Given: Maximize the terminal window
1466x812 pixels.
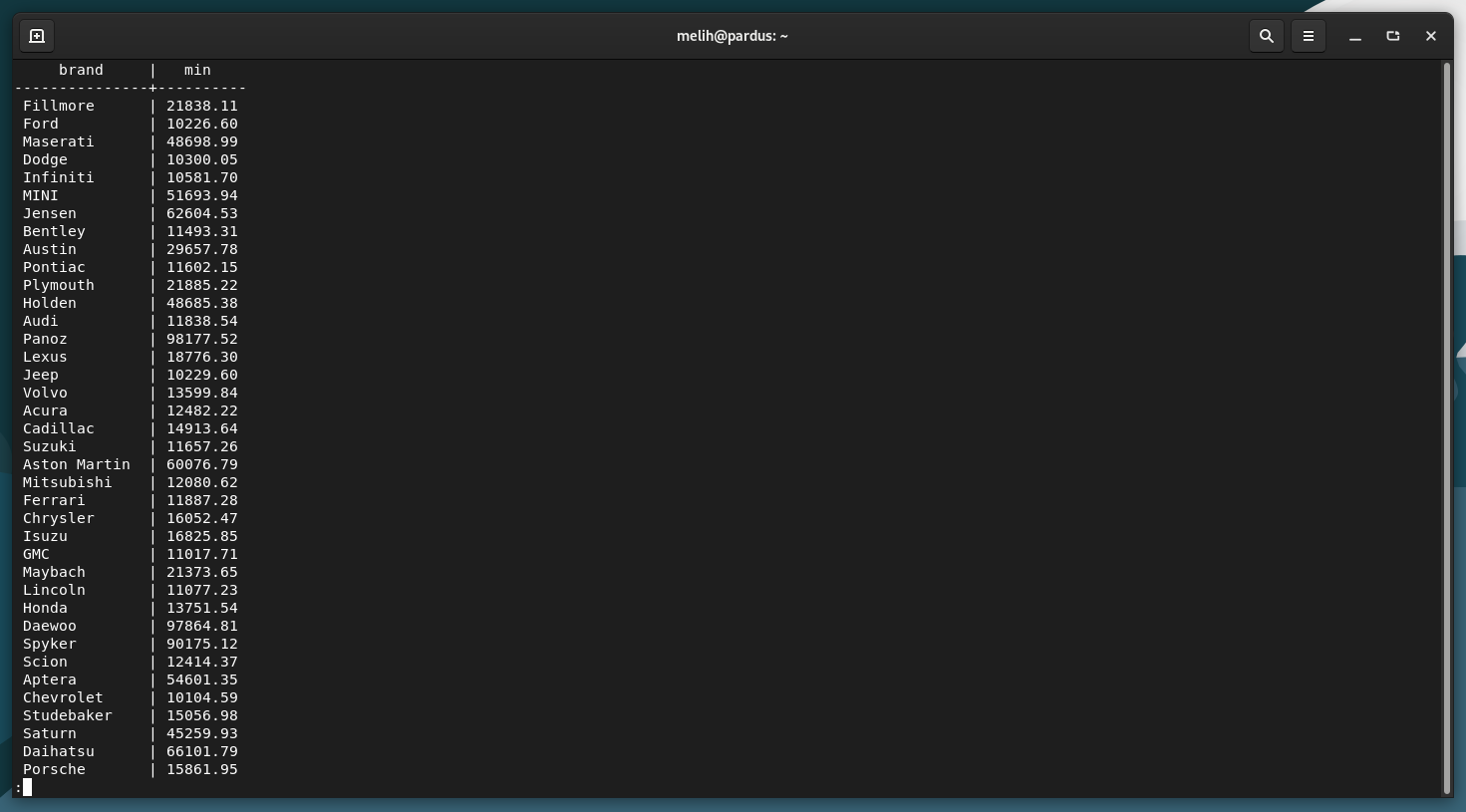Looking at the screenshot, I should (x=1393, y=36).
